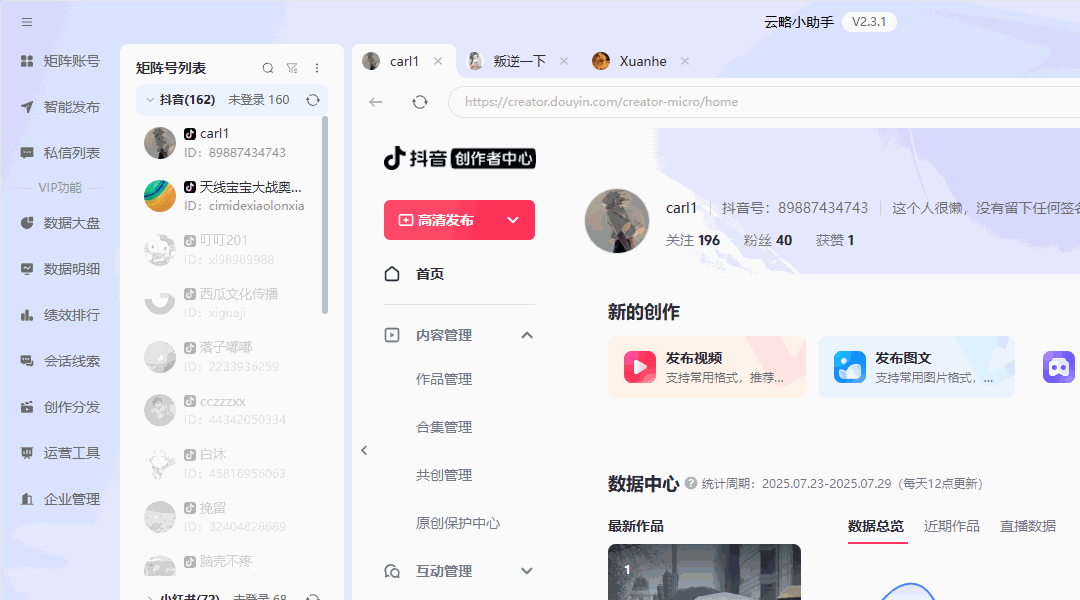Open 私信列表 in the sidebar

(x=61, y=153)
